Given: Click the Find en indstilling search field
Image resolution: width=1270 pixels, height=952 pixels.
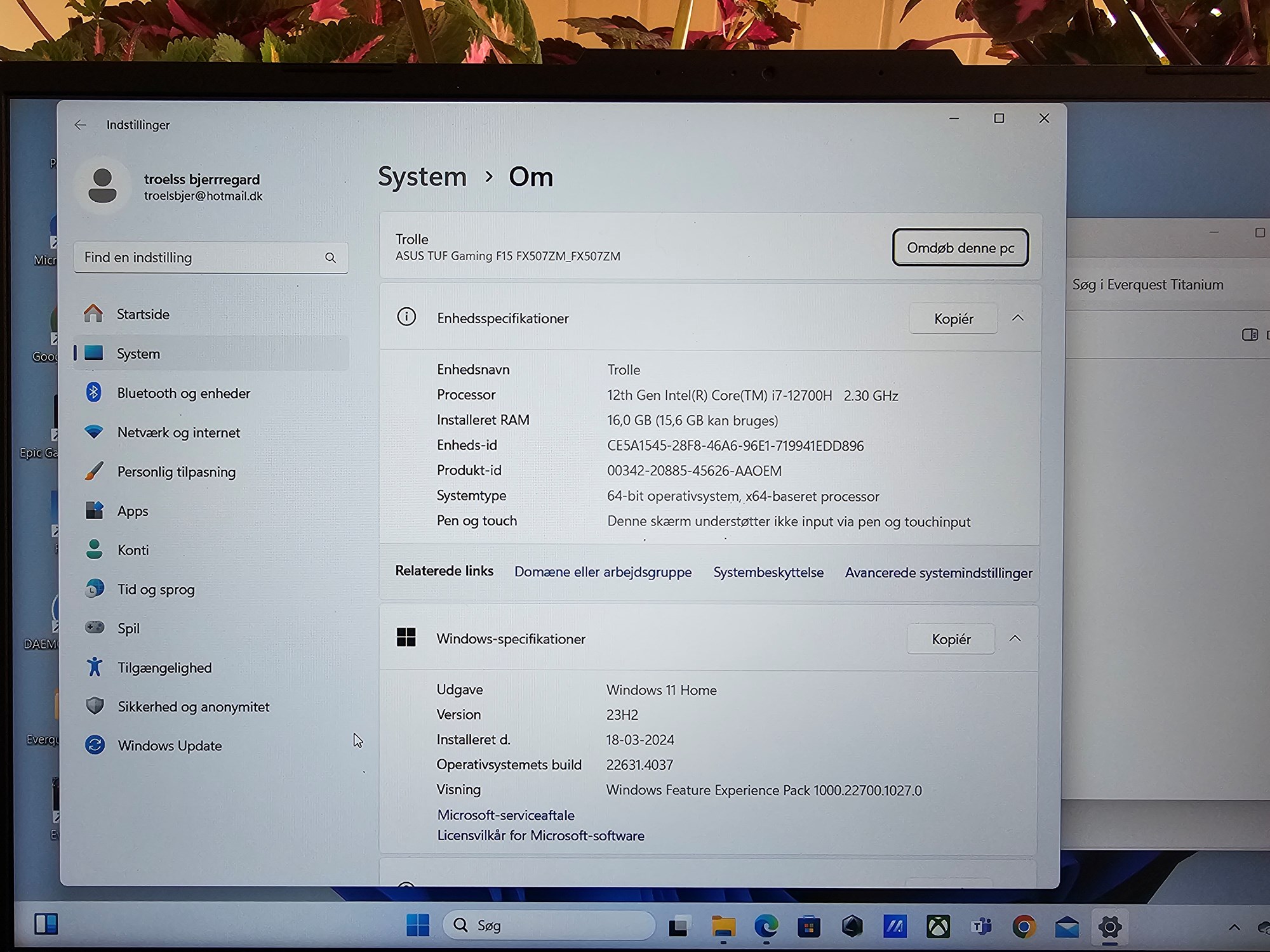Looking at the screenshot, I should 210,258.
